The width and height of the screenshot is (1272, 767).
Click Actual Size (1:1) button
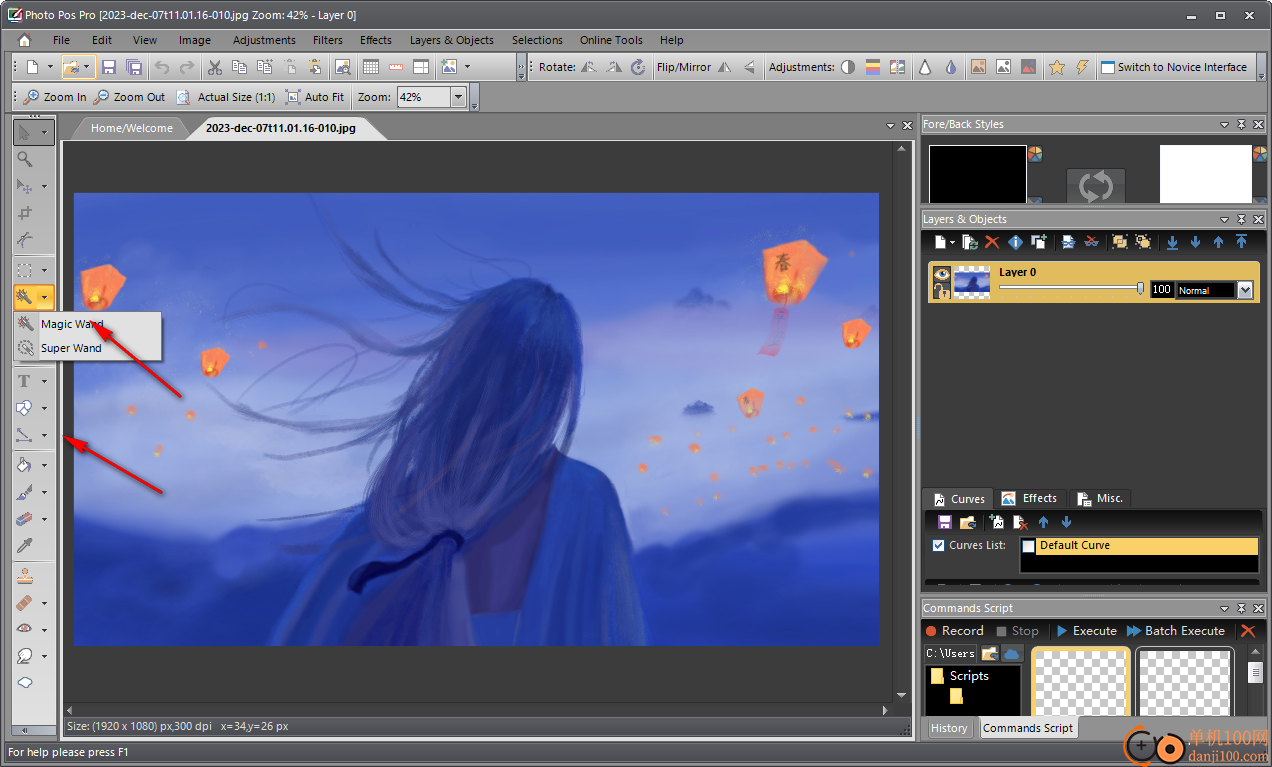(226, 97)
